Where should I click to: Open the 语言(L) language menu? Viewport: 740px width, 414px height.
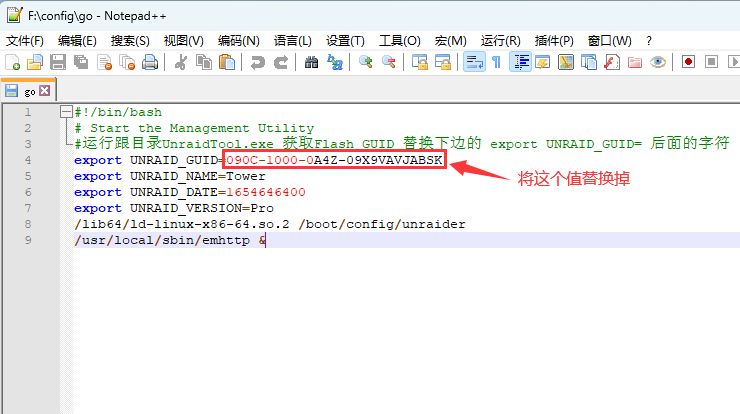click(x=292, y=40)
